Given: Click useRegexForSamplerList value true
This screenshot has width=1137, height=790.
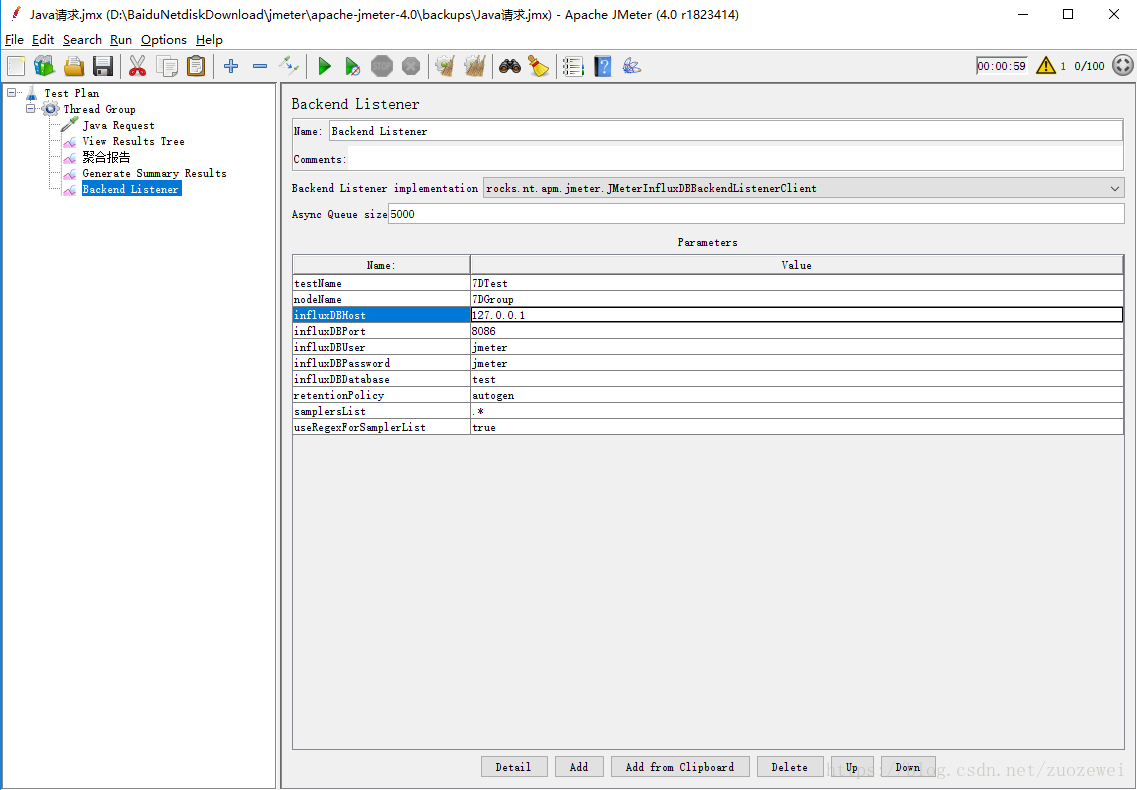Looking at the screenshot, I should point(796,427).
